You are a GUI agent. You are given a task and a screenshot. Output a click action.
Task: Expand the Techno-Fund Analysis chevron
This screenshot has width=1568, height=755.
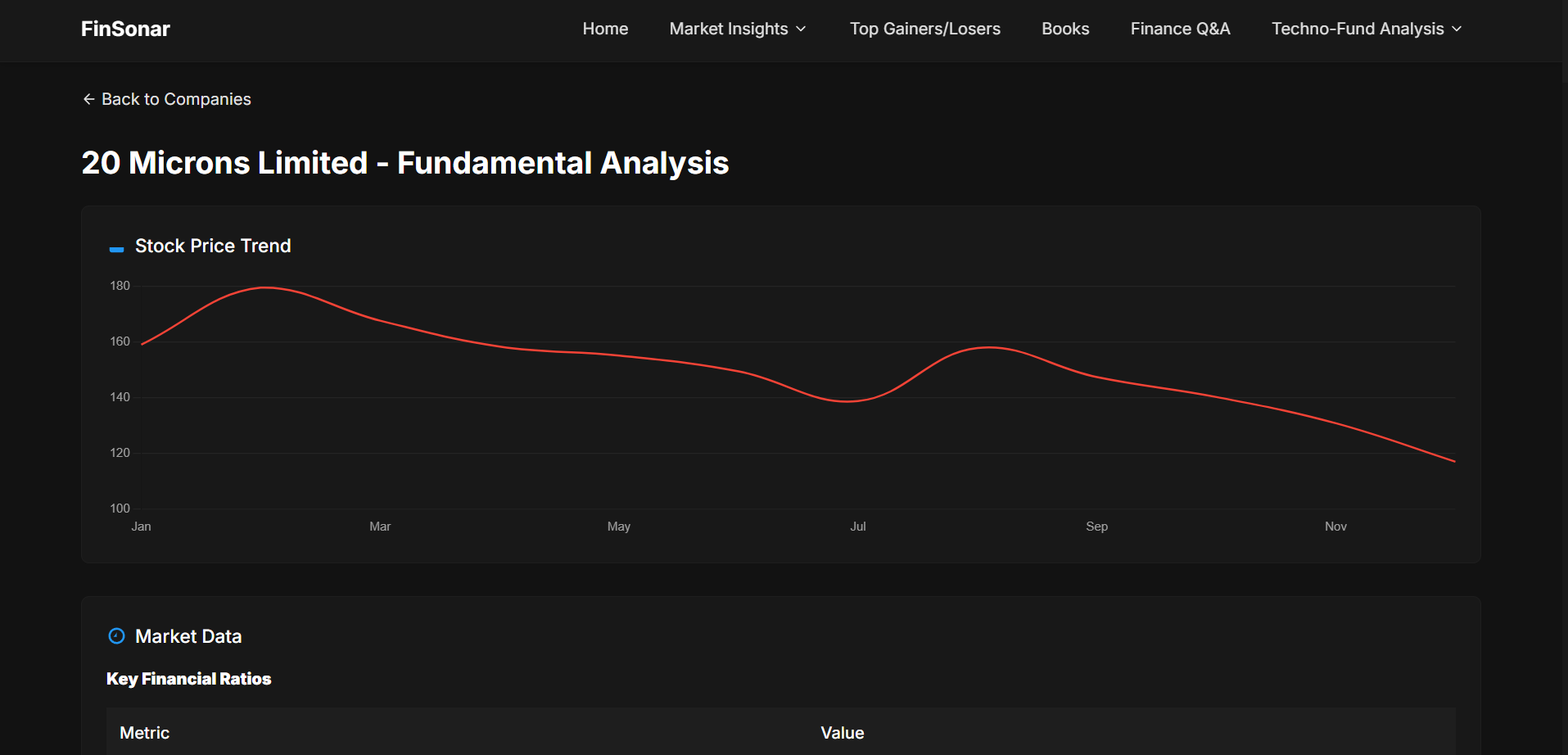[x=1457, y=29]
